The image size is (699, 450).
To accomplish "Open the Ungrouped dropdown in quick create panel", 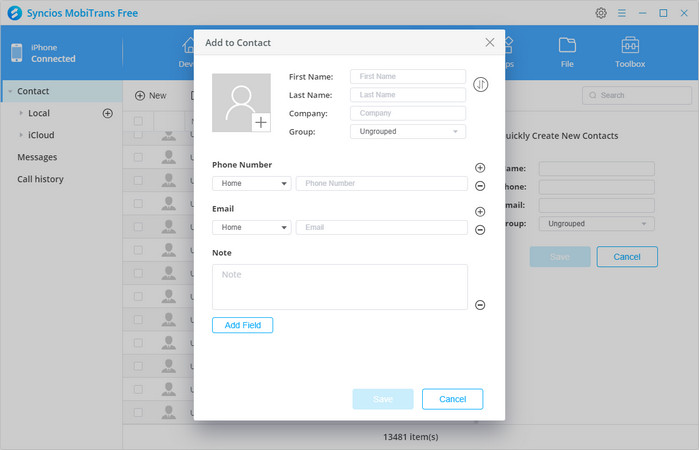I will [x=596, y=224].
